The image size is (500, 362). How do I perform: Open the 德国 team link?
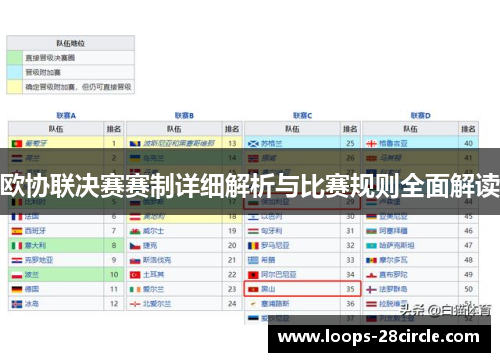tap(32, 289)
